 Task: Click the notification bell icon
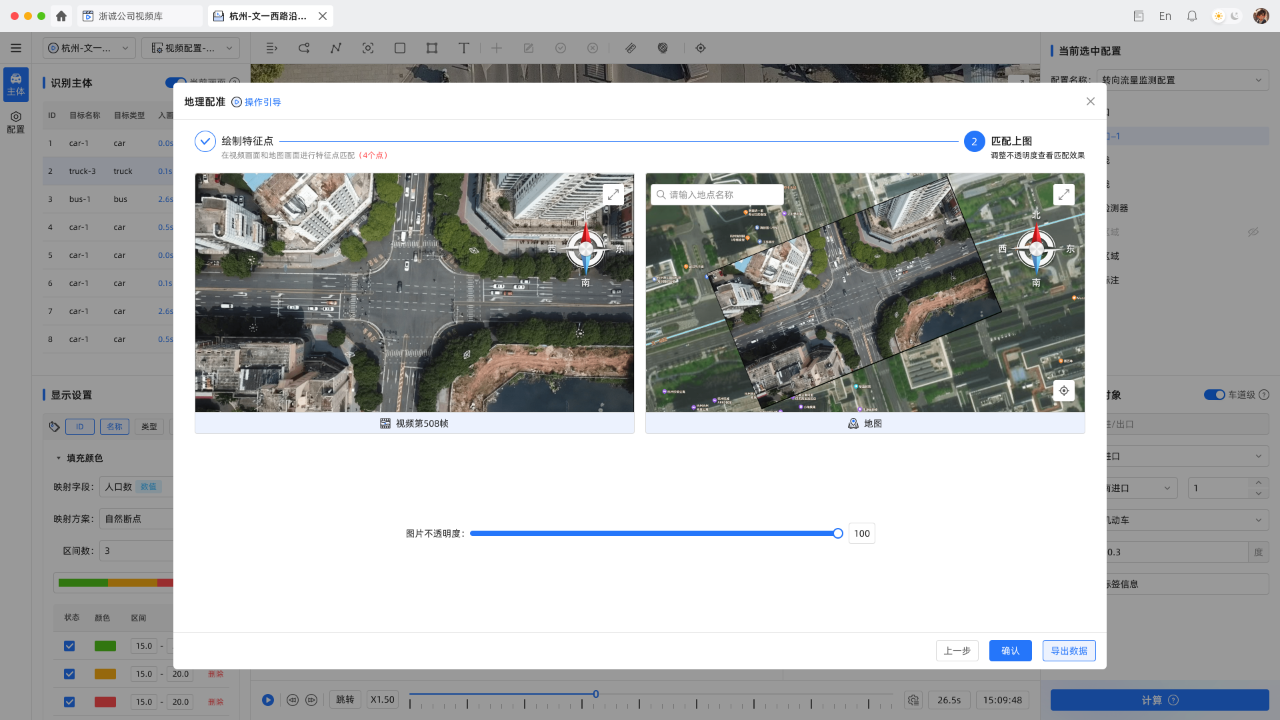1192,16
